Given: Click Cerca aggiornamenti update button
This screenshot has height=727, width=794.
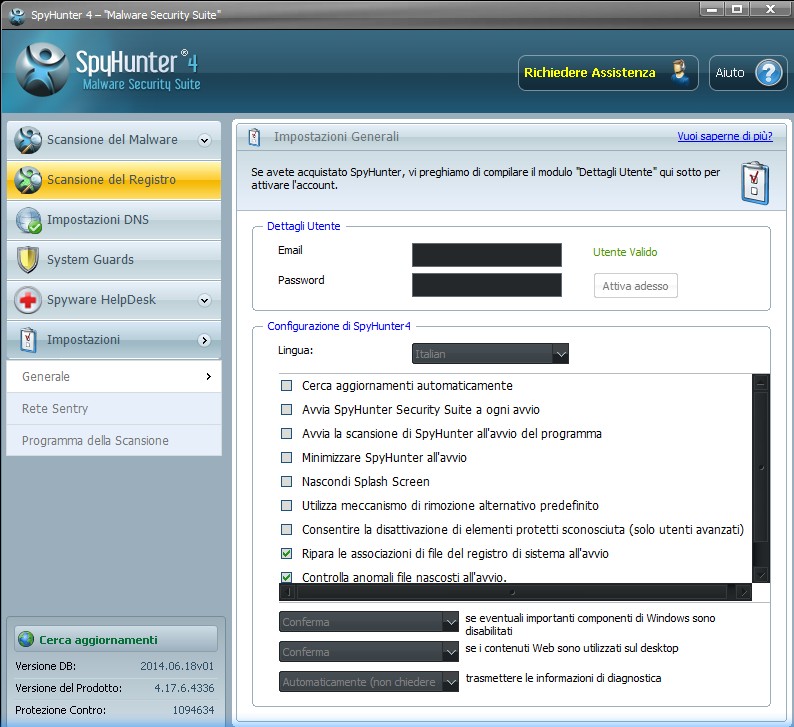Looking at the screenshot, I should (116, 639).
